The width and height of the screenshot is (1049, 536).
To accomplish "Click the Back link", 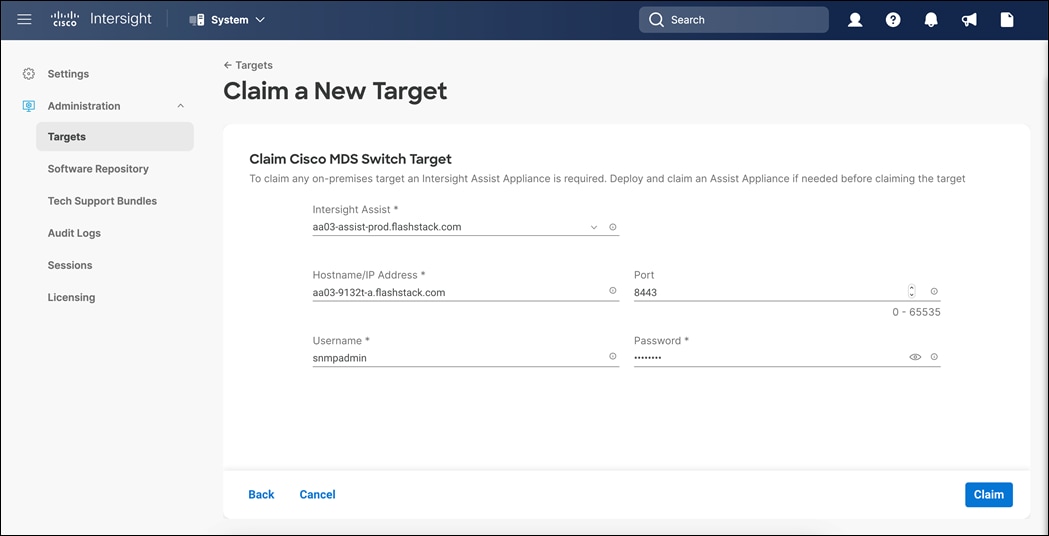I will pos(261,494).
